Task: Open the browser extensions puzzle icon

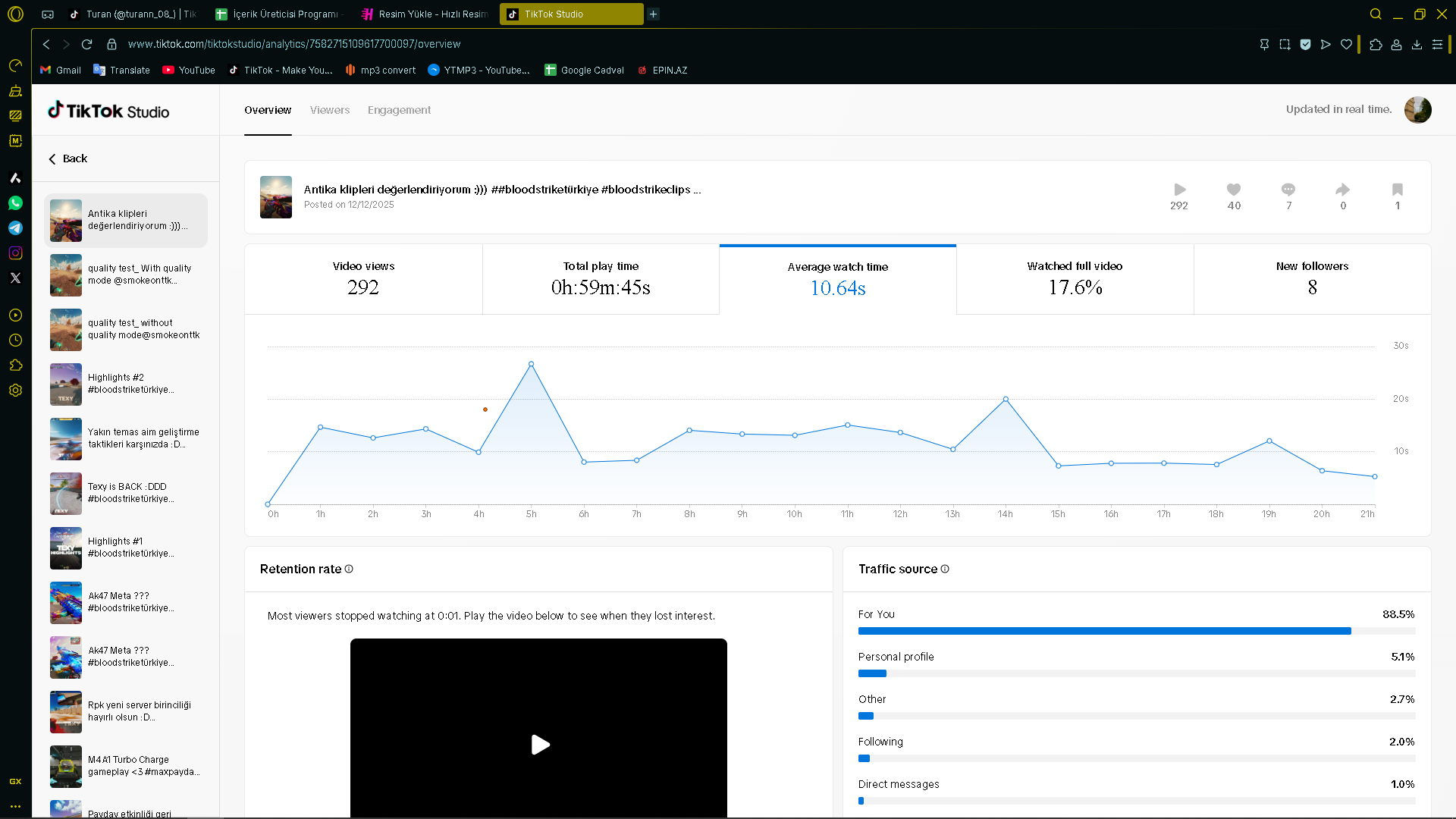Action: pyautogui.click(x=1376, y=45)
